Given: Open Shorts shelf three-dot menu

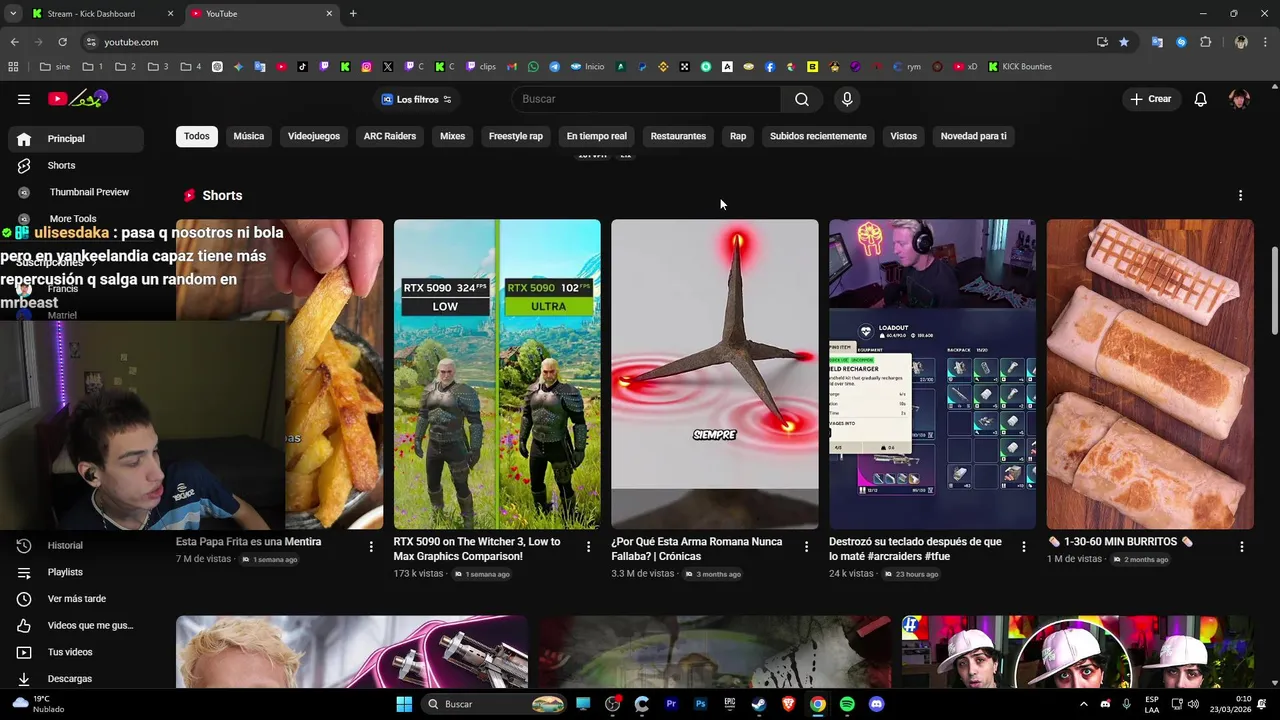Looking at the screenshot, I should (1240, 195).
